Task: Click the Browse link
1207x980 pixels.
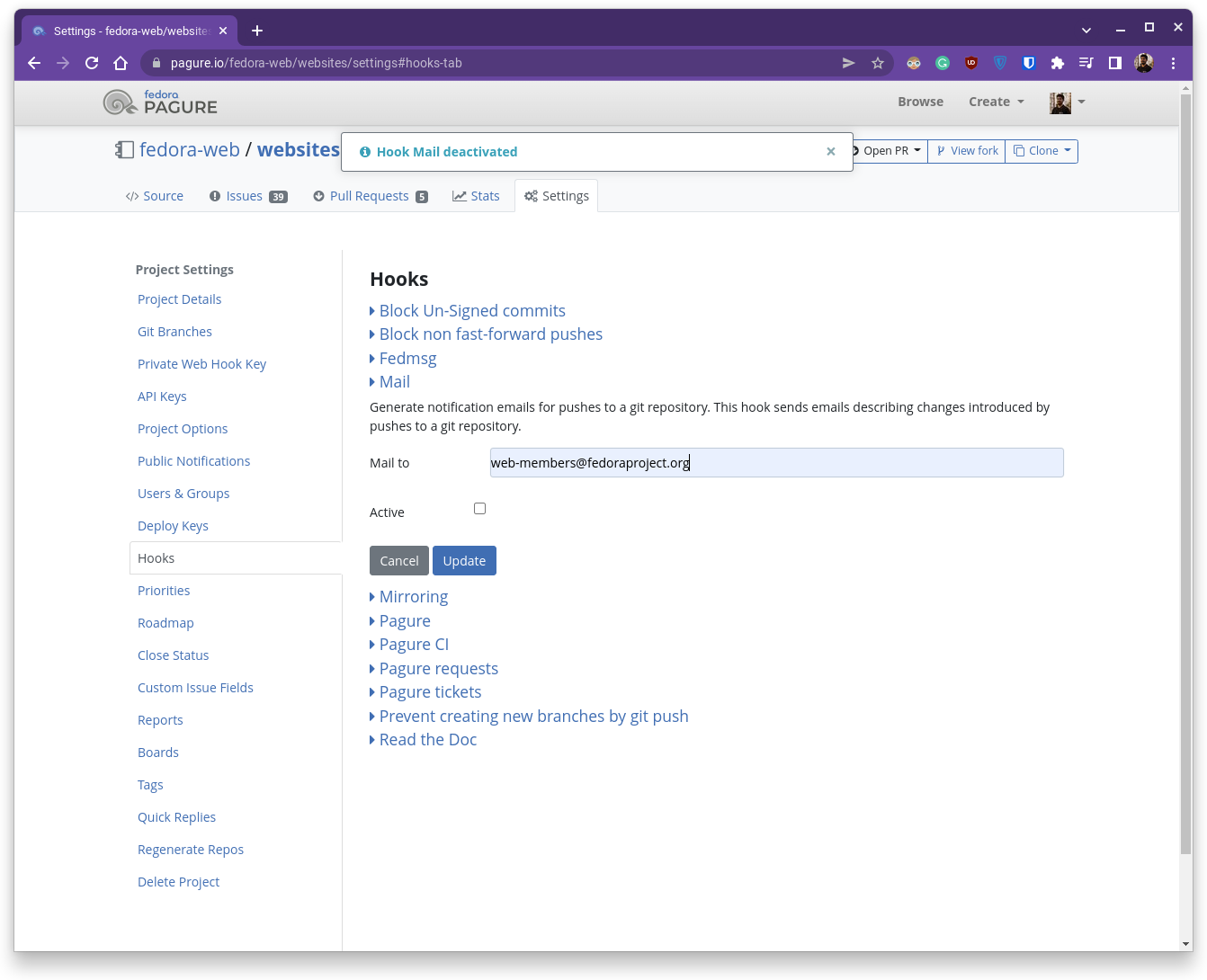Action: click(920, 102)
